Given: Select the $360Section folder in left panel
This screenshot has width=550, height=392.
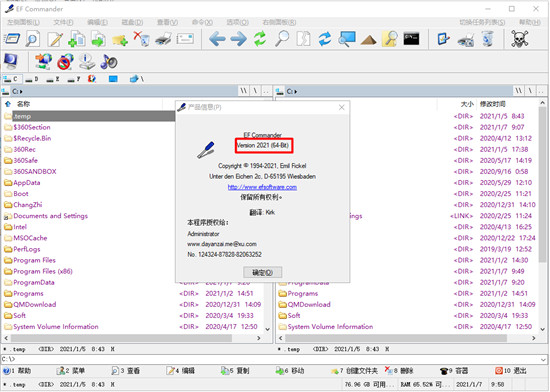Looking at the screenshot, I should click(x=32, y=127).
